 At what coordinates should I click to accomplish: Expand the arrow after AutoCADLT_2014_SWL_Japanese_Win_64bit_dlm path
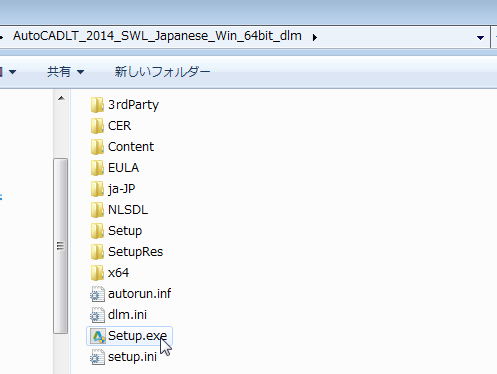click(x=315, y=37)
